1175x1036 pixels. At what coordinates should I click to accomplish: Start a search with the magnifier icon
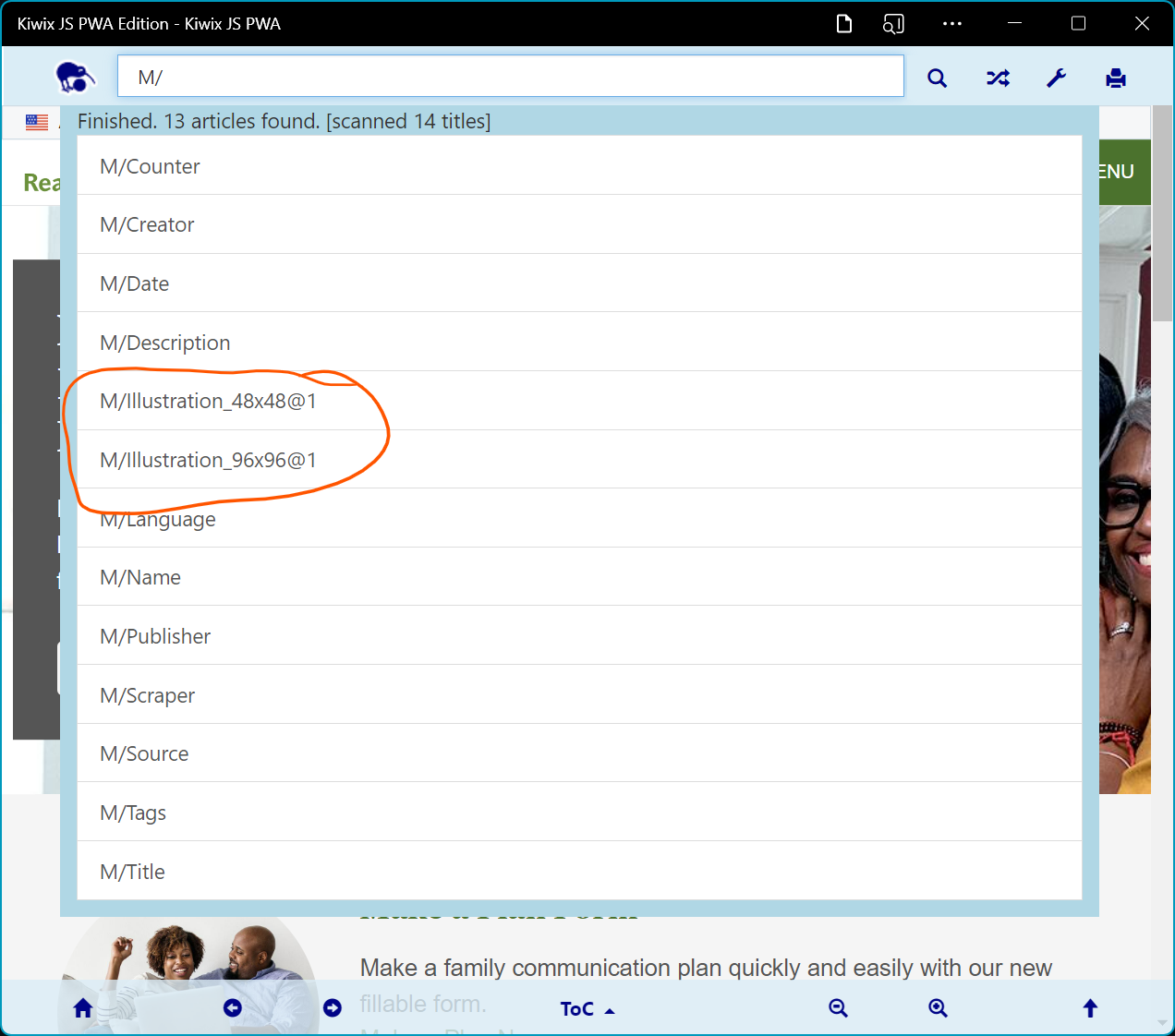[937, 78]
